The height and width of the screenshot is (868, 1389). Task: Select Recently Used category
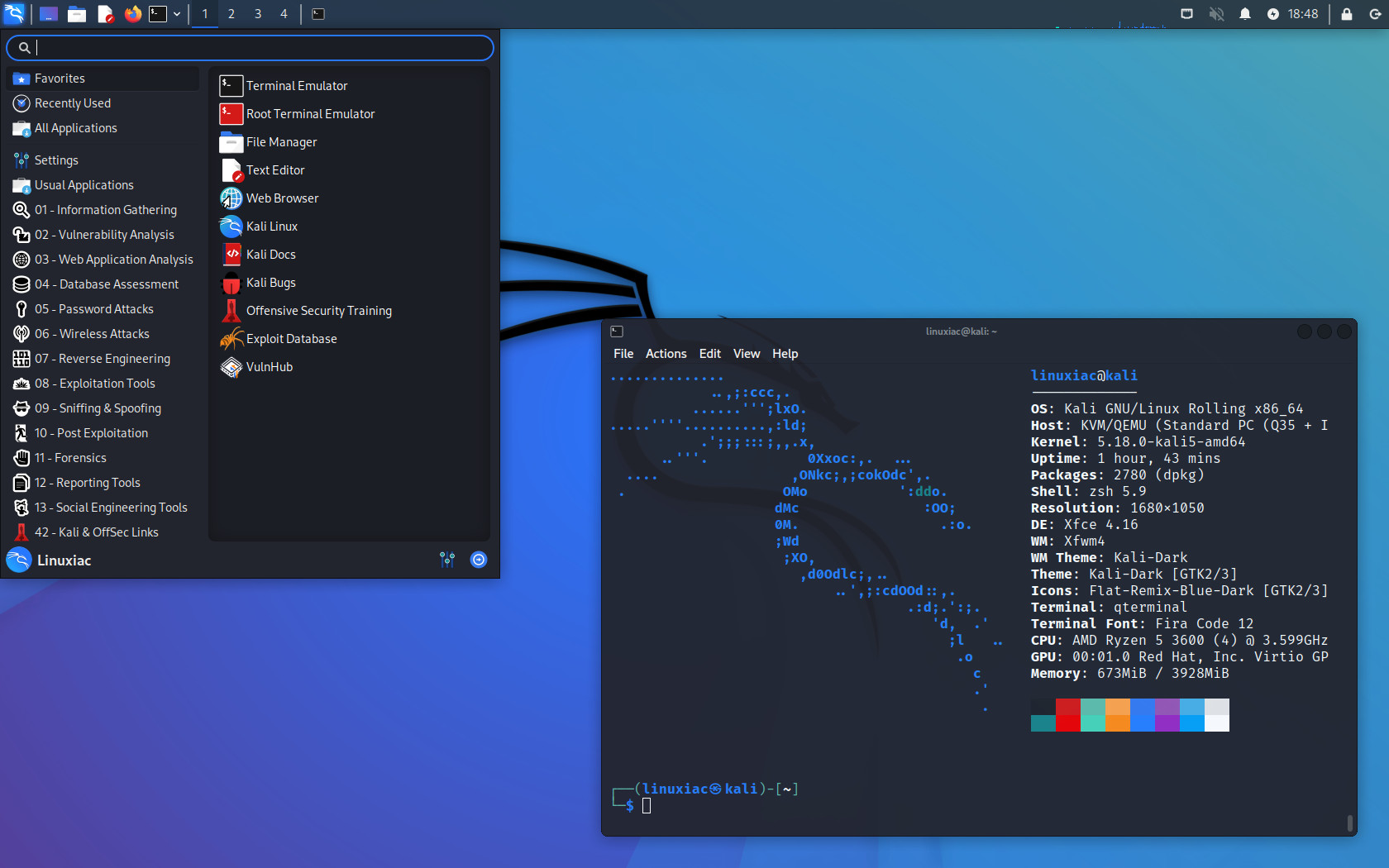(103, 103)
